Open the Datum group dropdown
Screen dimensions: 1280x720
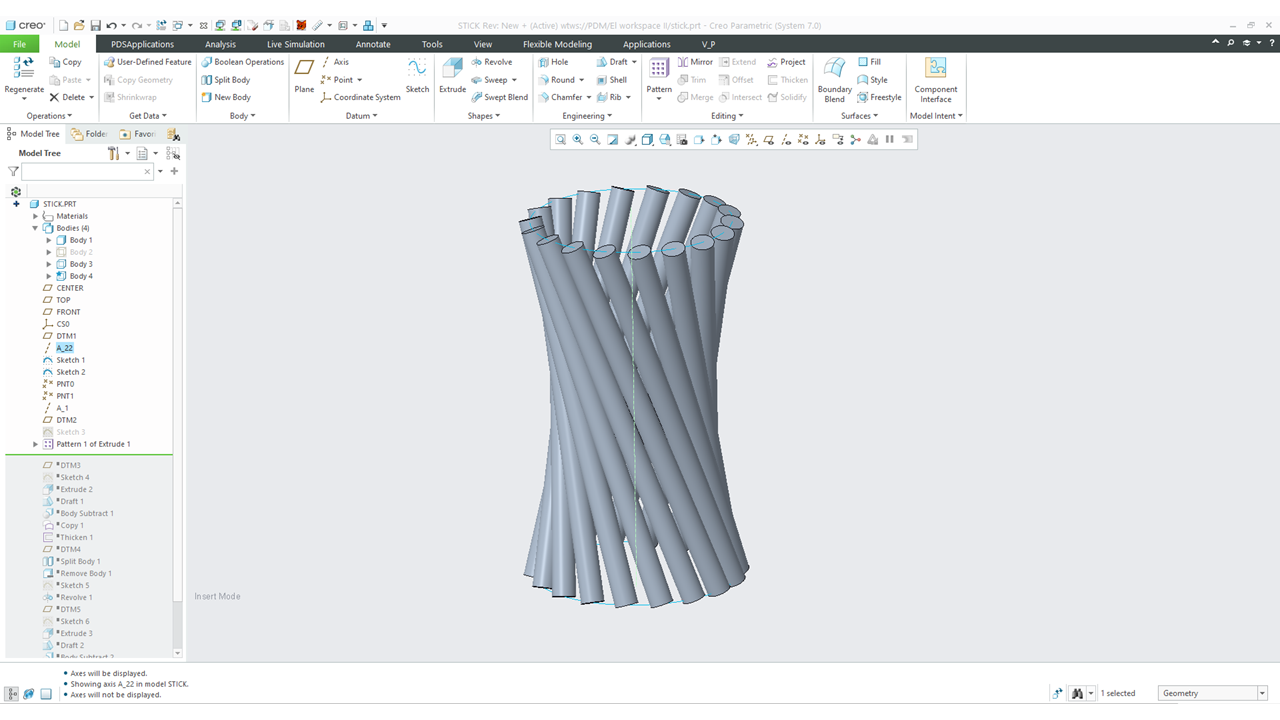361,116
